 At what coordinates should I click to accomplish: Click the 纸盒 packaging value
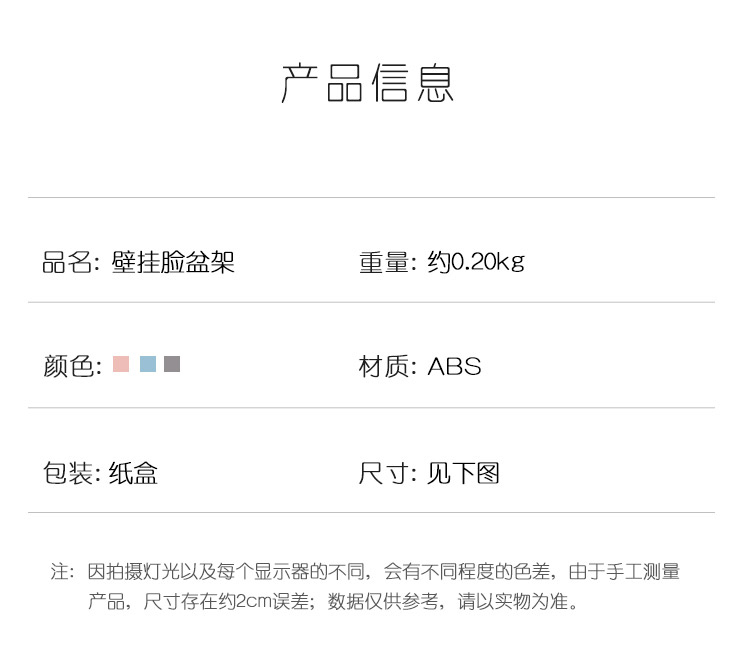pyautogui.click(x=133, y=473)
